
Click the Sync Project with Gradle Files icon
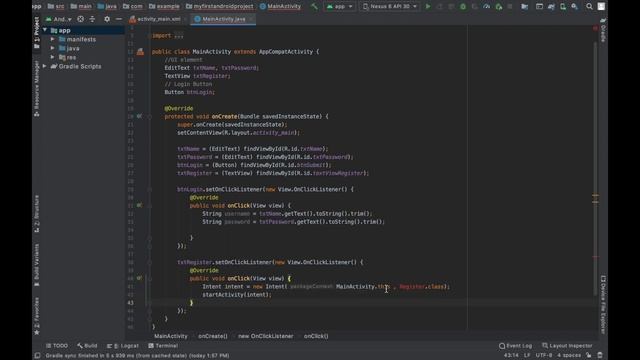click(551, 7)
